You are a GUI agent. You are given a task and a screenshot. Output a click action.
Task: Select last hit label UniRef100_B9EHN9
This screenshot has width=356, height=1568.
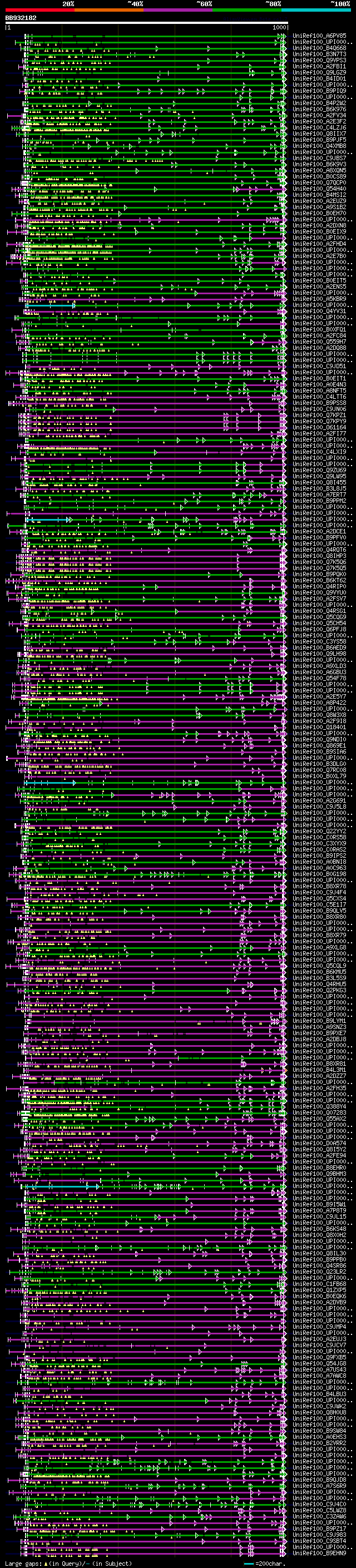[319, 1553]
